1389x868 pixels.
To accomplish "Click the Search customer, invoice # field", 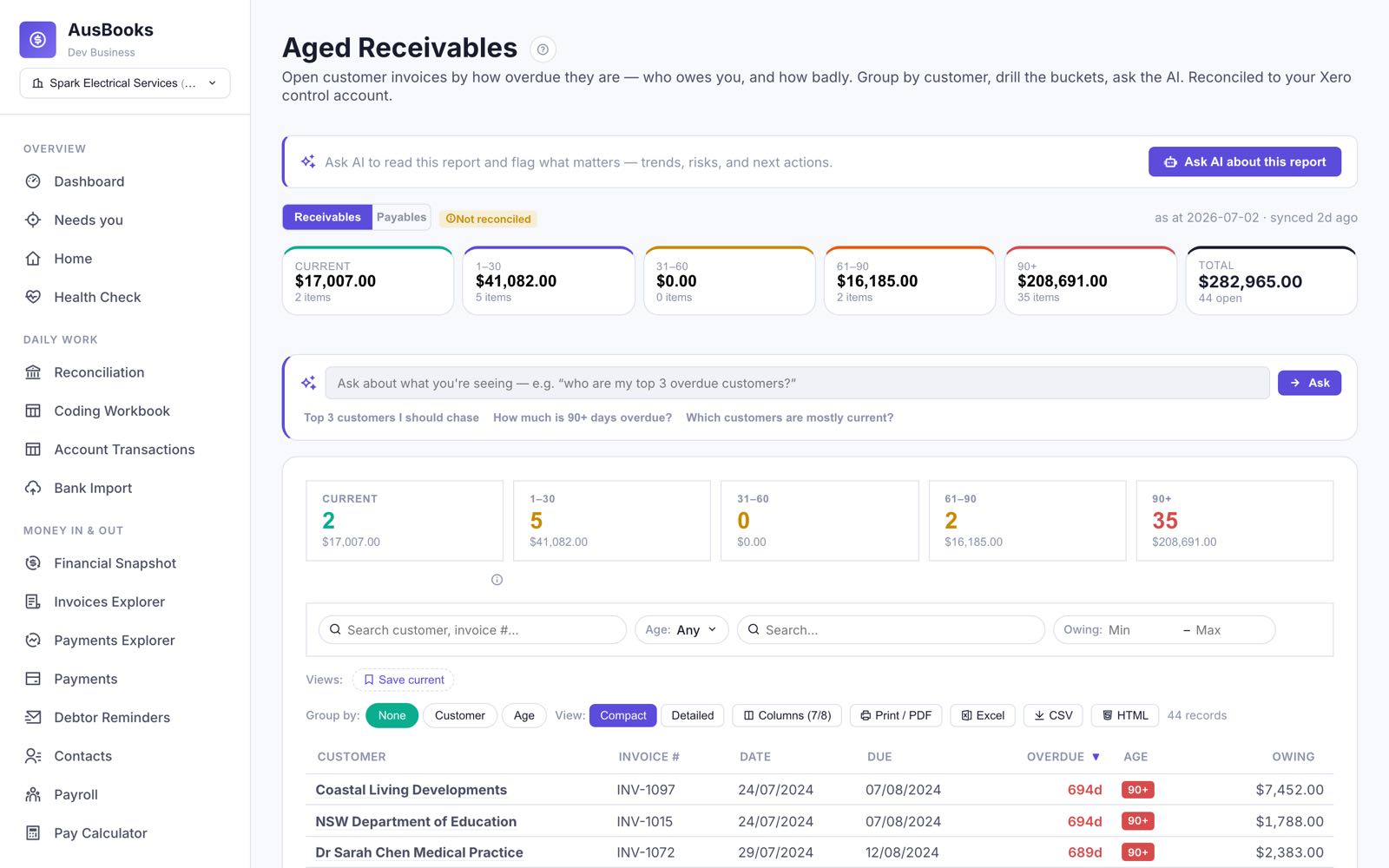I will pyautogui.click(x=472, y=630).
